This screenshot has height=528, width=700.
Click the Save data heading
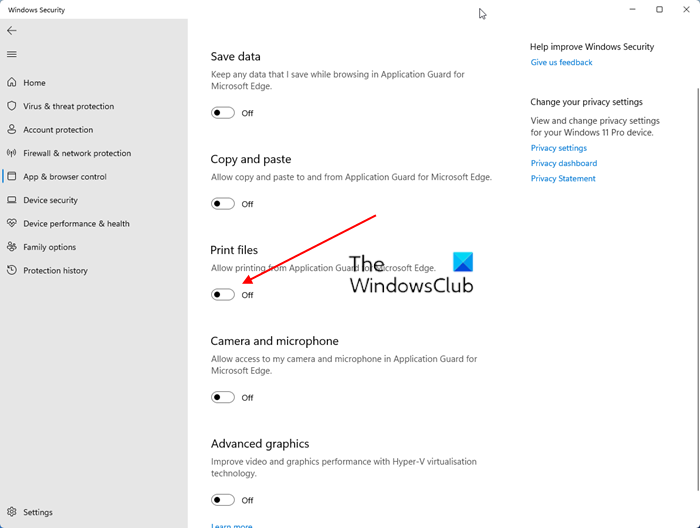[236, 57]
